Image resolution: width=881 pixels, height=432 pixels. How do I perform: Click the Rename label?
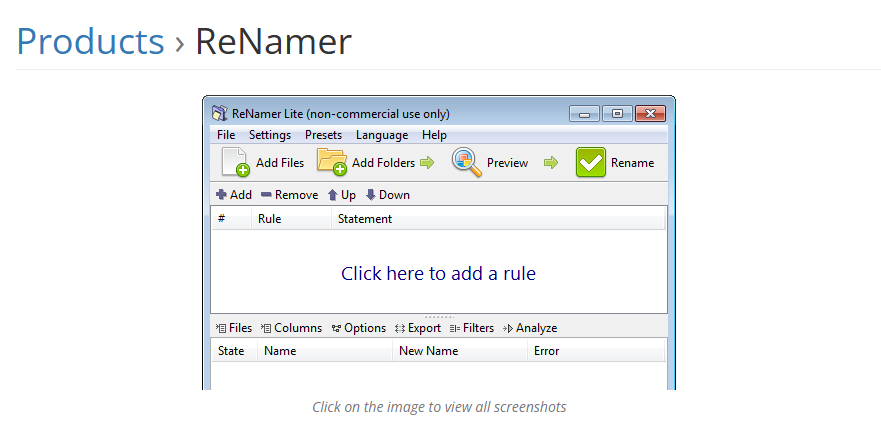(x=633, y=163)
